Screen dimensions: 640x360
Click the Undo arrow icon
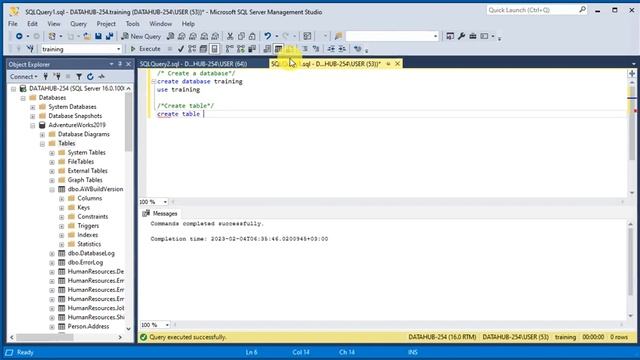pos(267,36)
